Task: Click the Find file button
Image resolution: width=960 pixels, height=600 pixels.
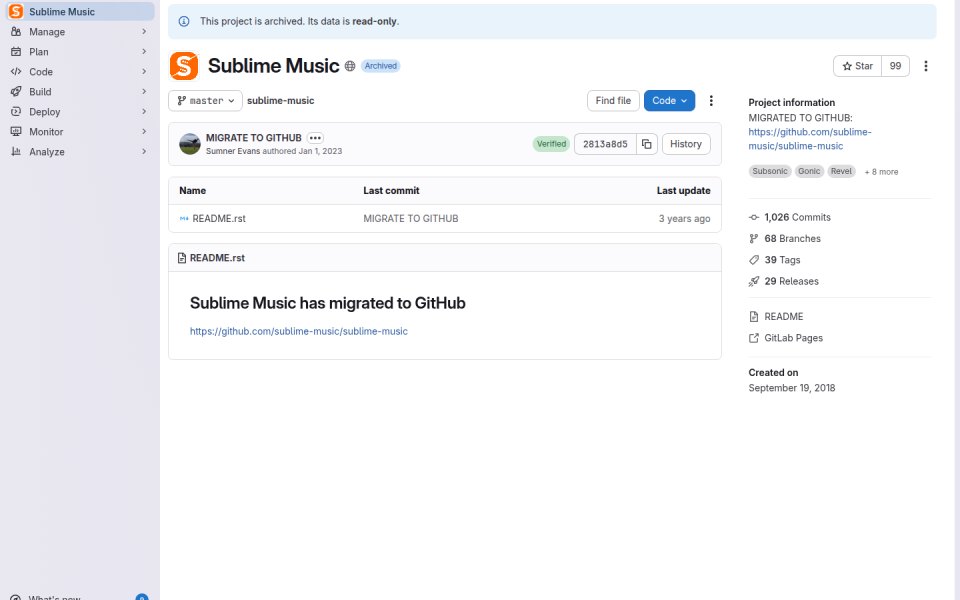Action: tap(613, 101)
